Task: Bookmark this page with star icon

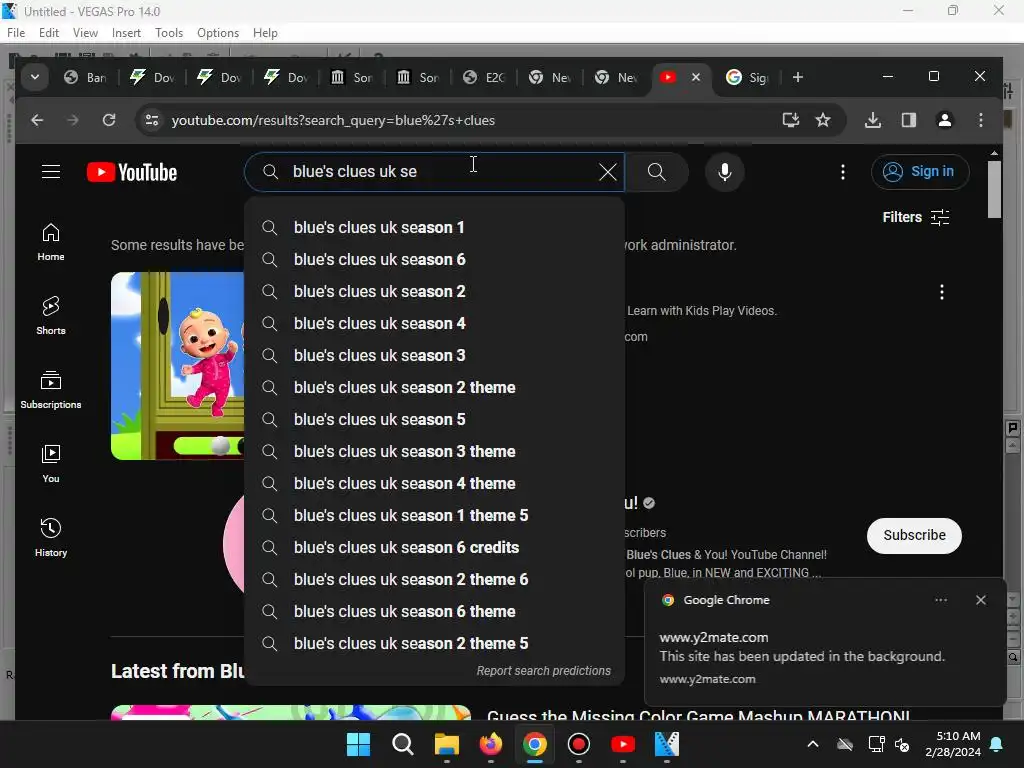Action: 823,120
